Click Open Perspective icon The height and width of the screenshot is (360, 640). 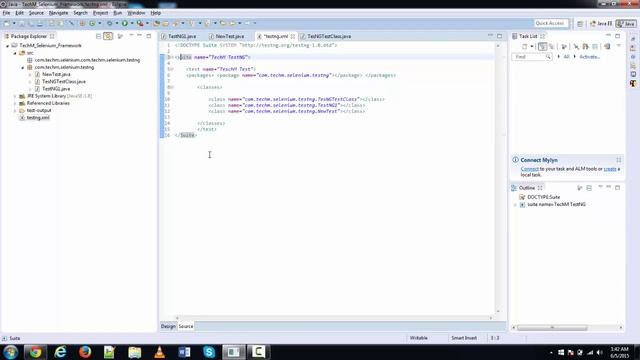(x=580, y=24)
